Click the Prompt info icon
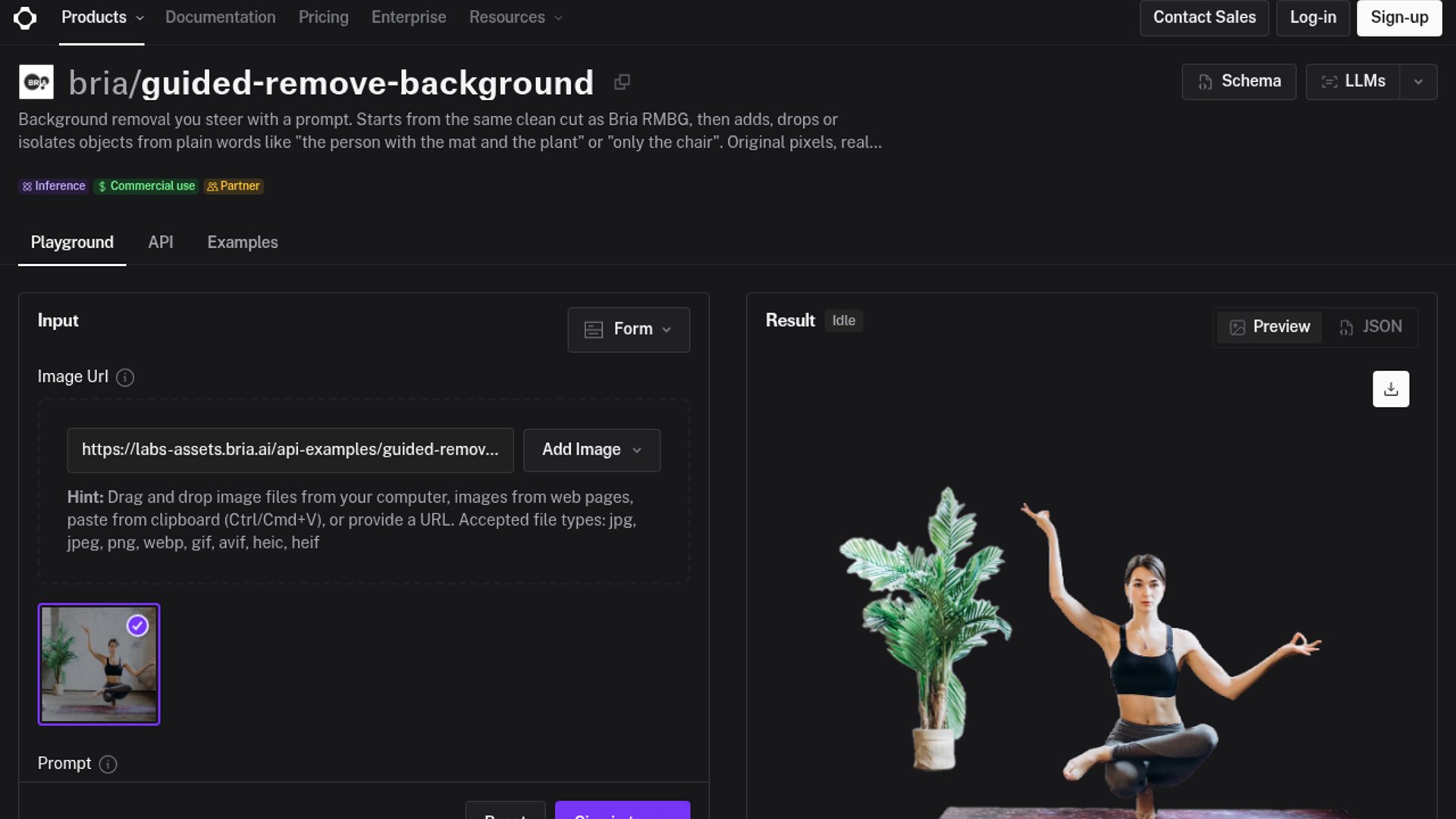 108,764
